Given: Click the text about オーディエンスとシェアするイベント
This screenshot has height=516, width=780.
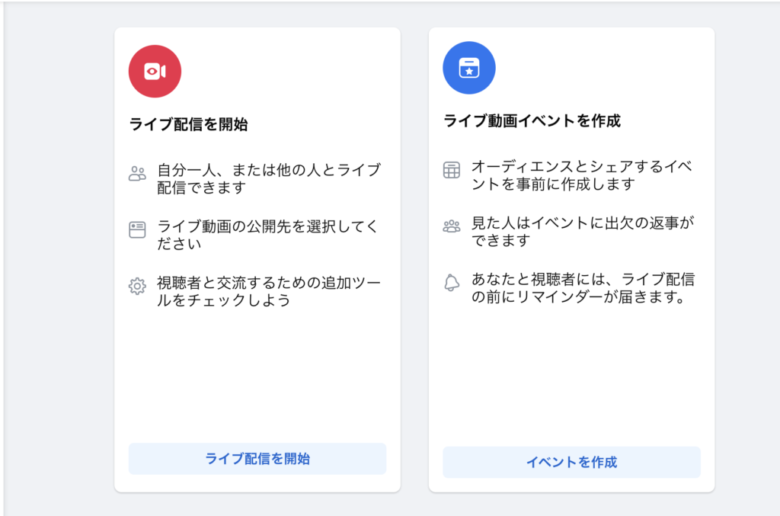Looking at the screenshot, I should (x=582, y=174).
